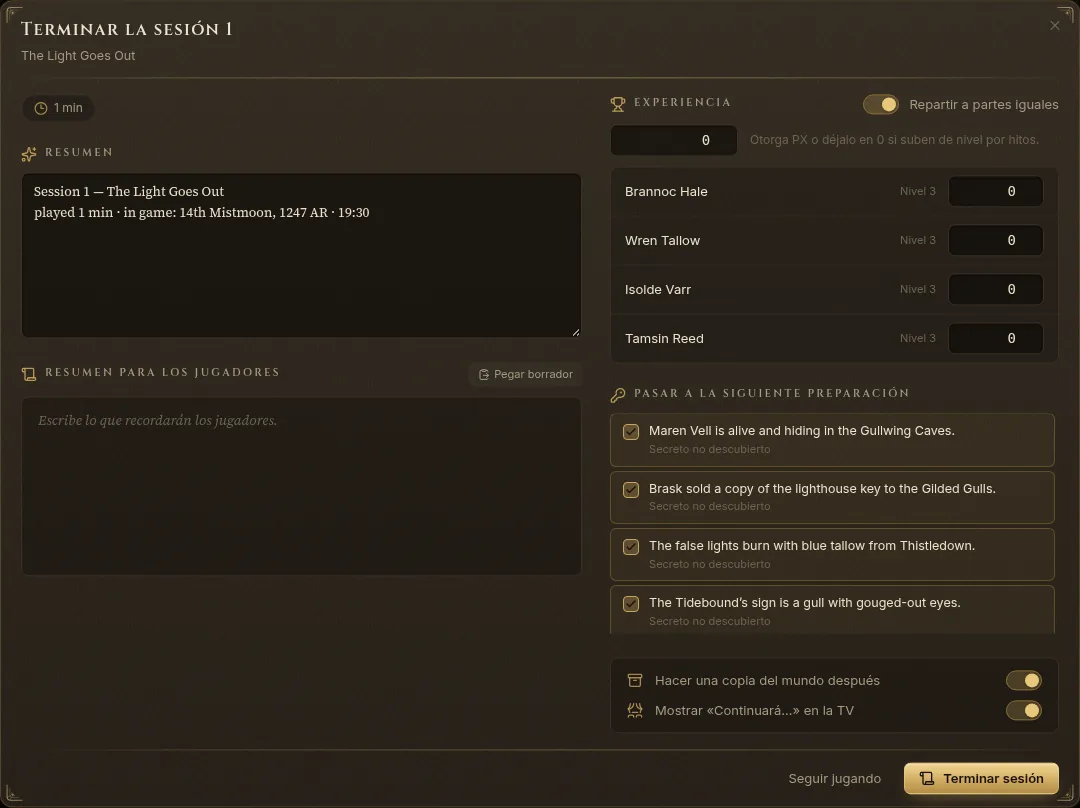The width and height of the screenshot is (1080, 808).
Task: Click the curtain icon beside Mostrar Continuará
Action: (x=634, y=710)
